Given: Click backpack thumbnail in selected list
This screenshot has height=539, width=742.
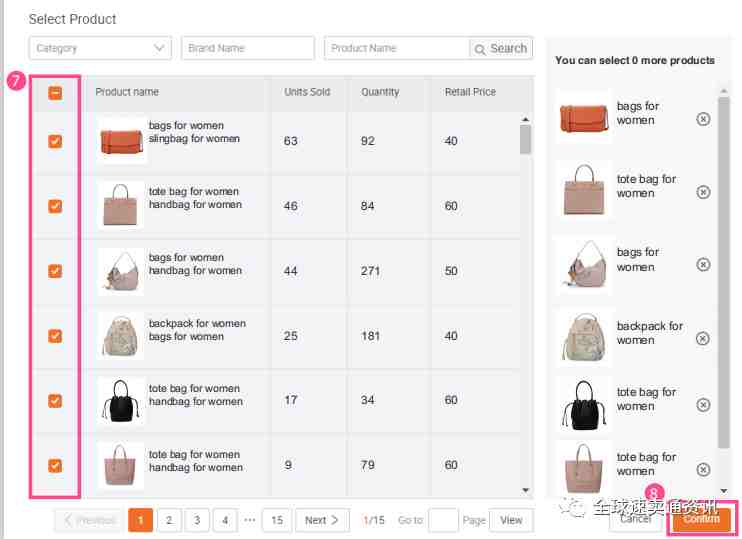Looking at the screenshot, I should [584, 337].
